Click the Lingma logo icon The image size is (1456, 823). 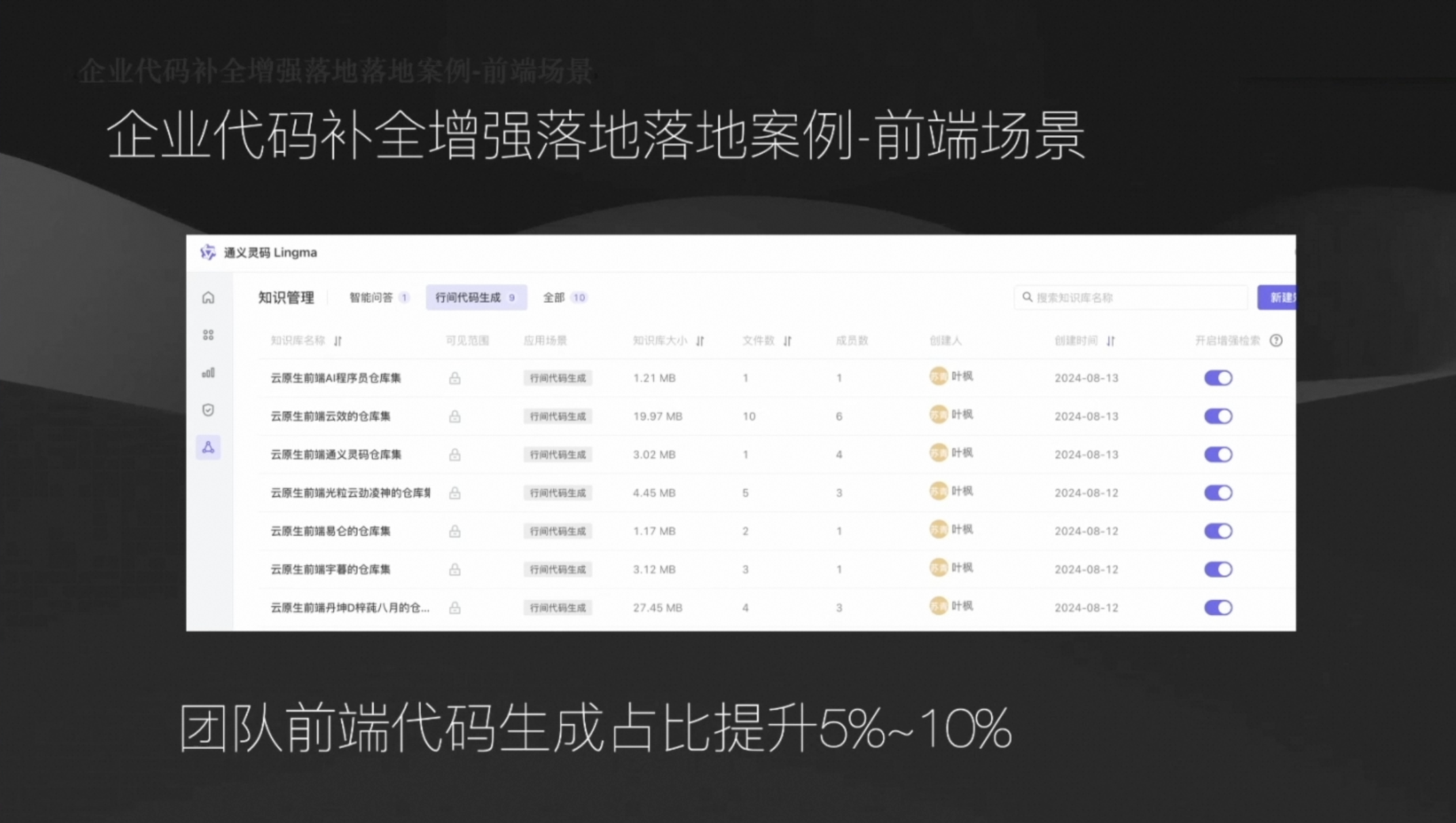(208, 253)
